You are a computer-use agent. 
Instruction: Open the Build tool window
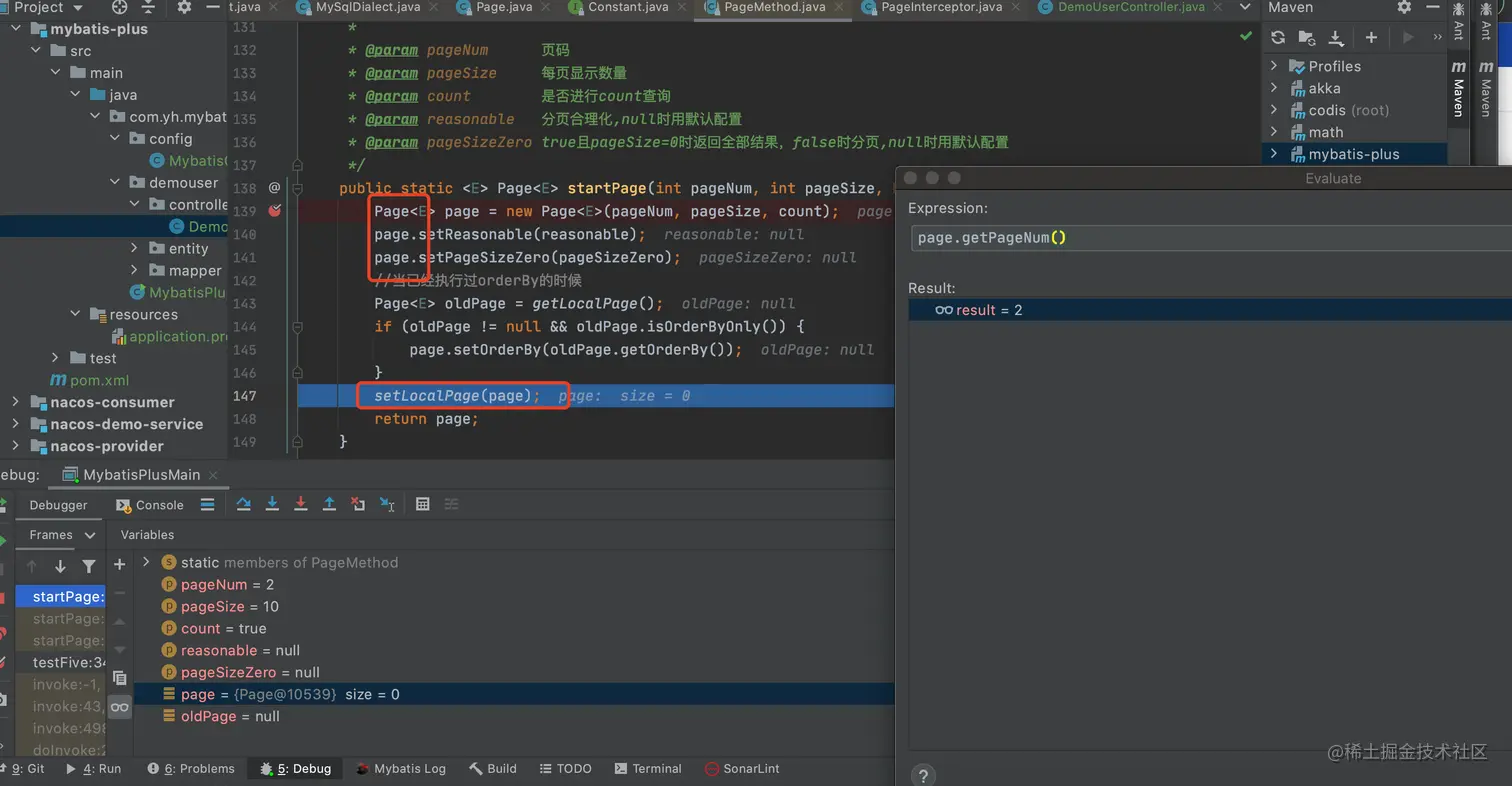492,769
